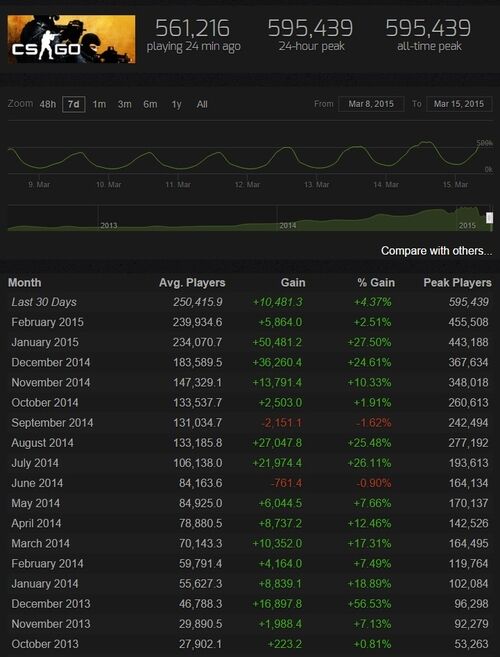
Task: Select the May 2014 row label
Action: tap(36, 503)
